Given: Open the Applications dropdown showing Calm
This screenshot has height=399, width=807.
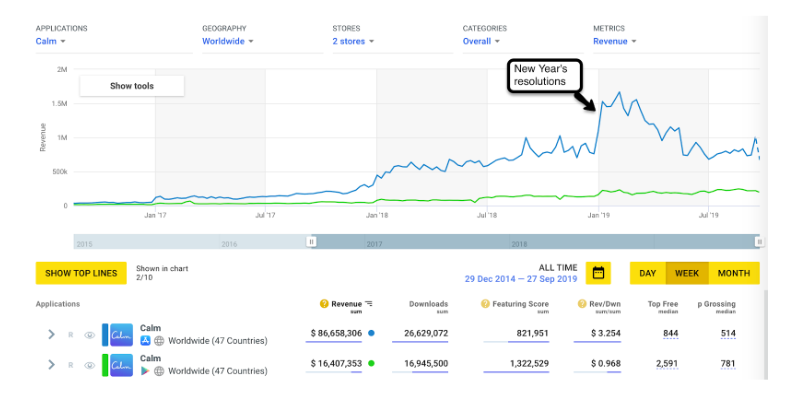Looking at the screenshot, I should (50, 41).
